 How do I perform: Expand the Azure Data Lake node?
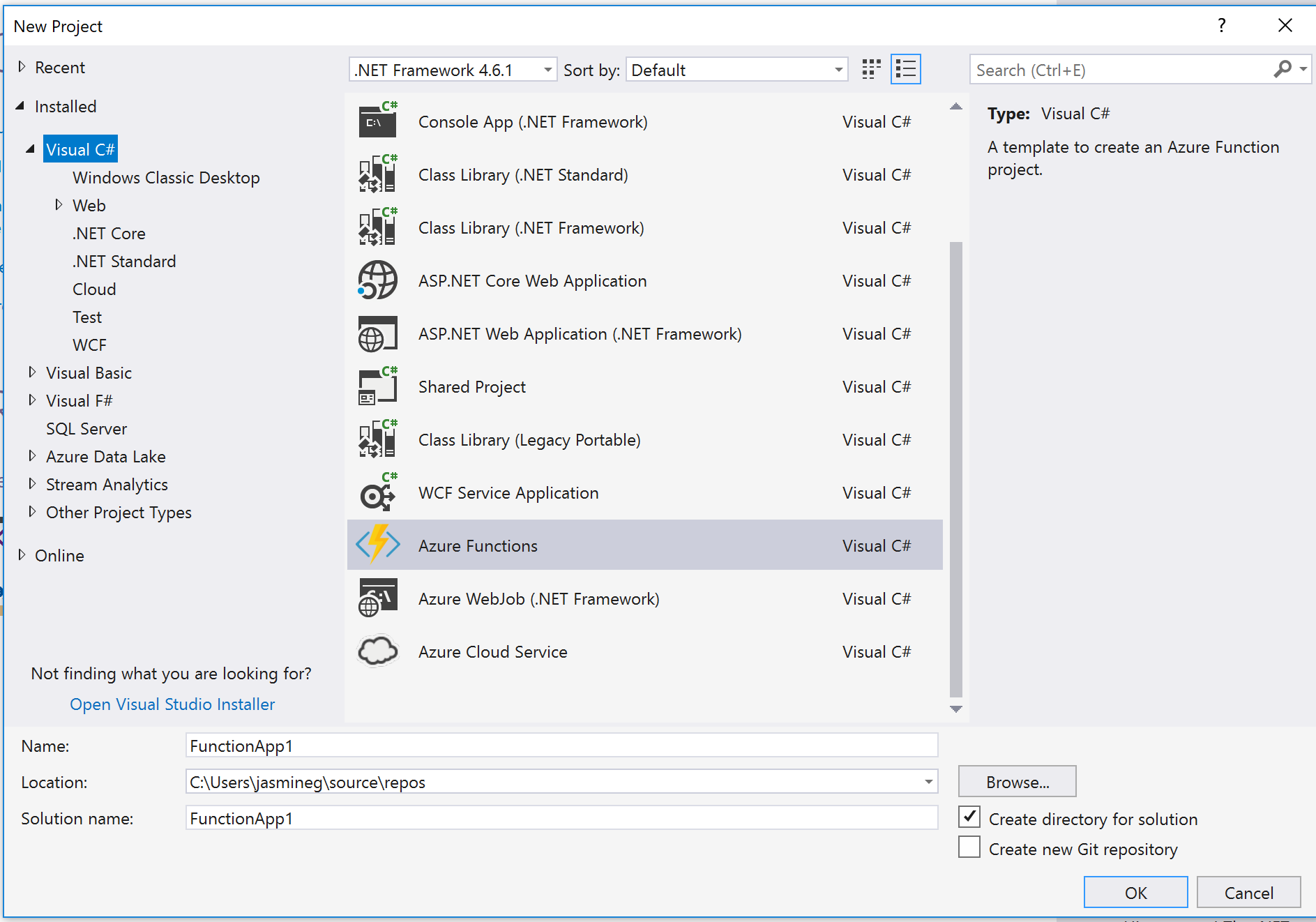coord(32,455)
